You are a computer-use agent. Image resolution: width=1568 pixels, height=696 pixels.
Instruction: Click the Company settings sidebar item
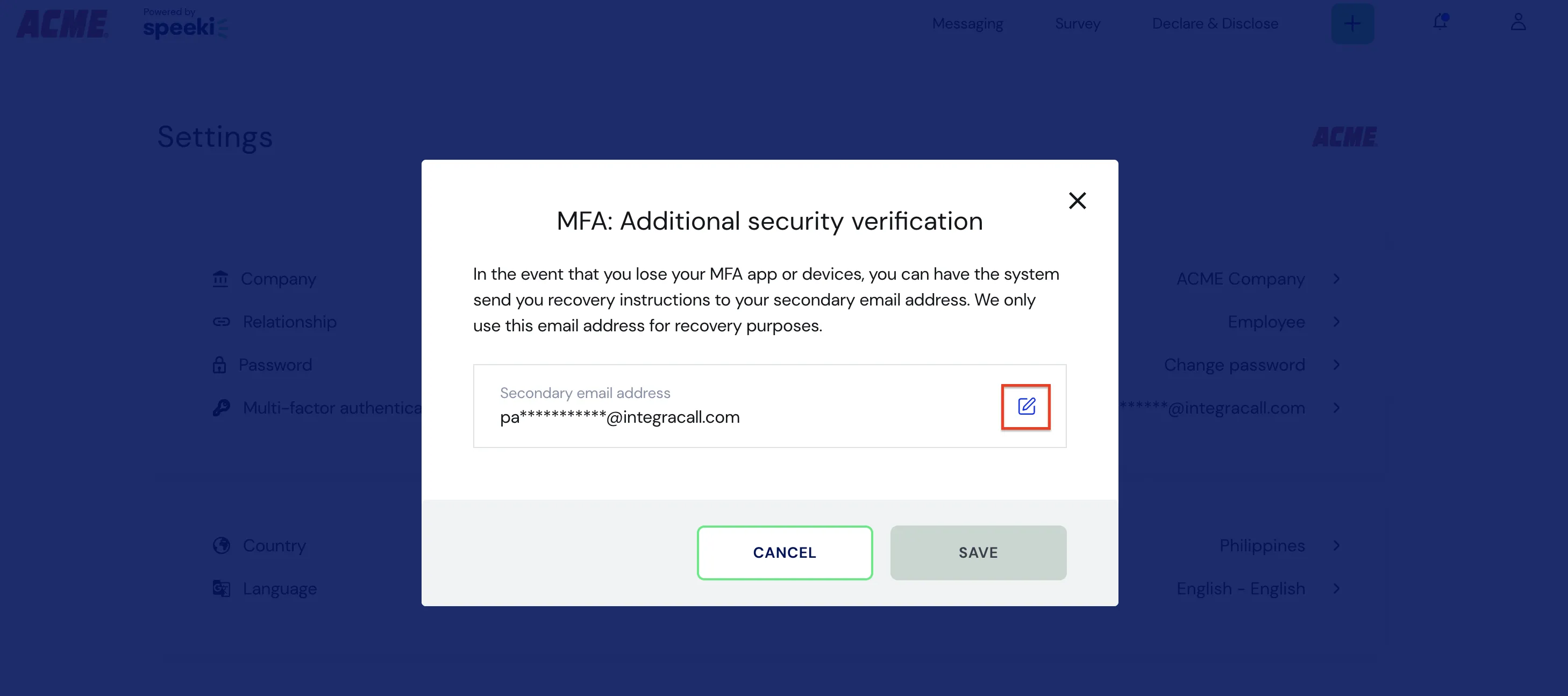pos(279,279)
